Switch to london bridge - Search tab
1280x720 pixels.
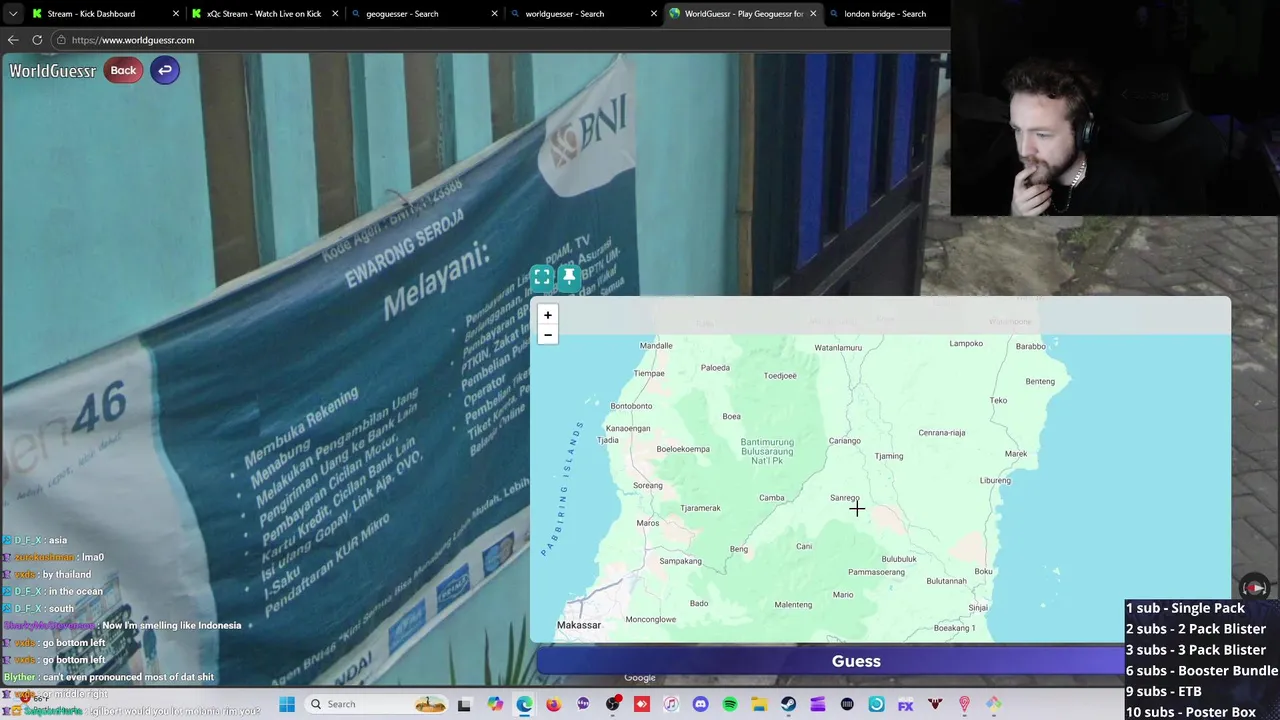click(885, 14)
